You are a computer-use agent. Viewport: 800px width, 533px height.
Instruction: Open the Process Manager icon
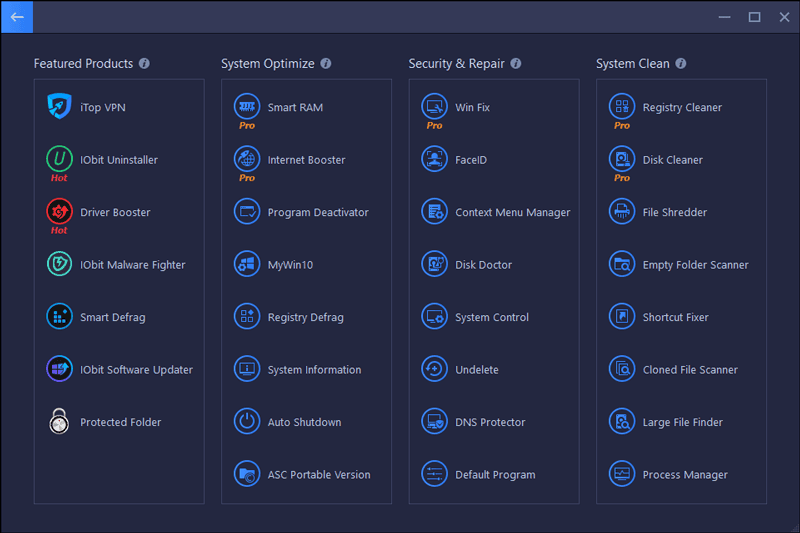pyautogui.click(x=622, y=474)
